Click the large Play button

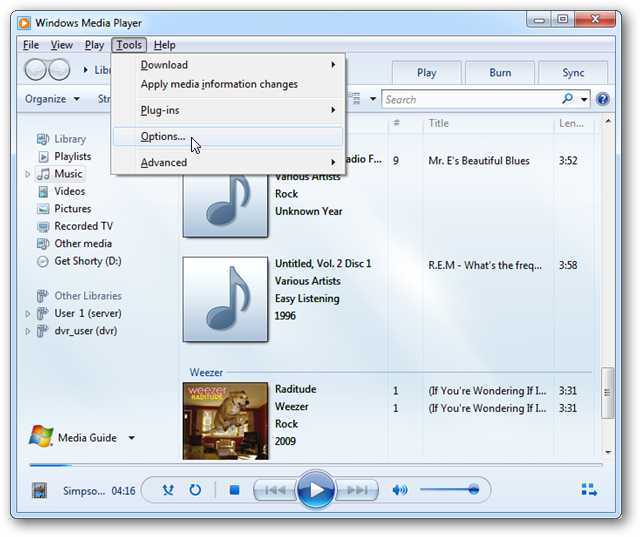tap(316, 489)
